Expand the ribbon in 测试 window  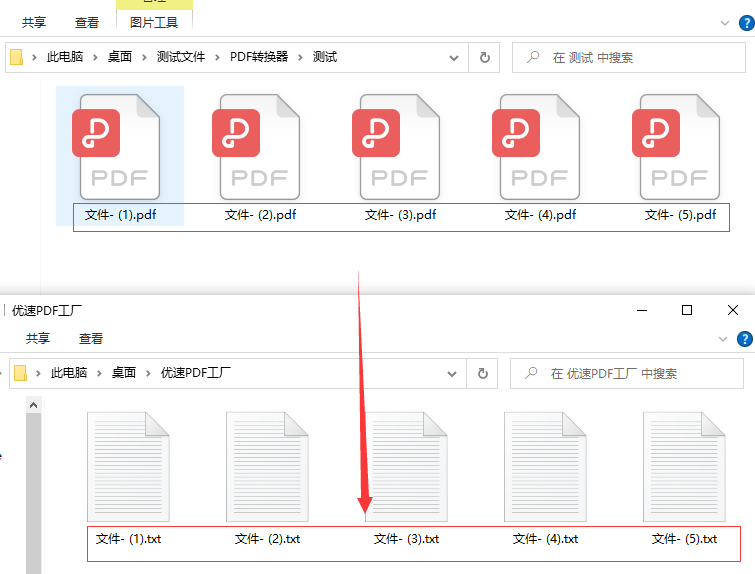pos(725,23)
